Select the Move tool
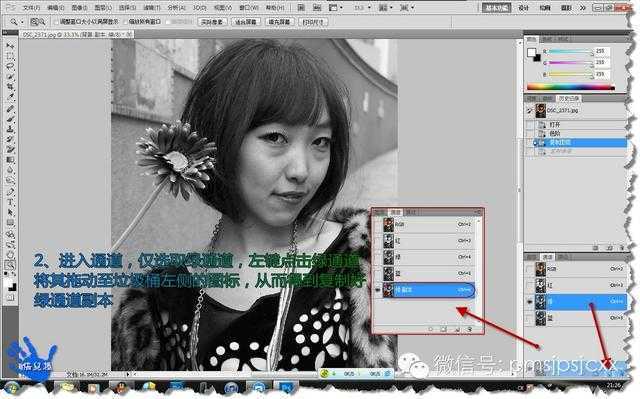 (x=10, y=46)
